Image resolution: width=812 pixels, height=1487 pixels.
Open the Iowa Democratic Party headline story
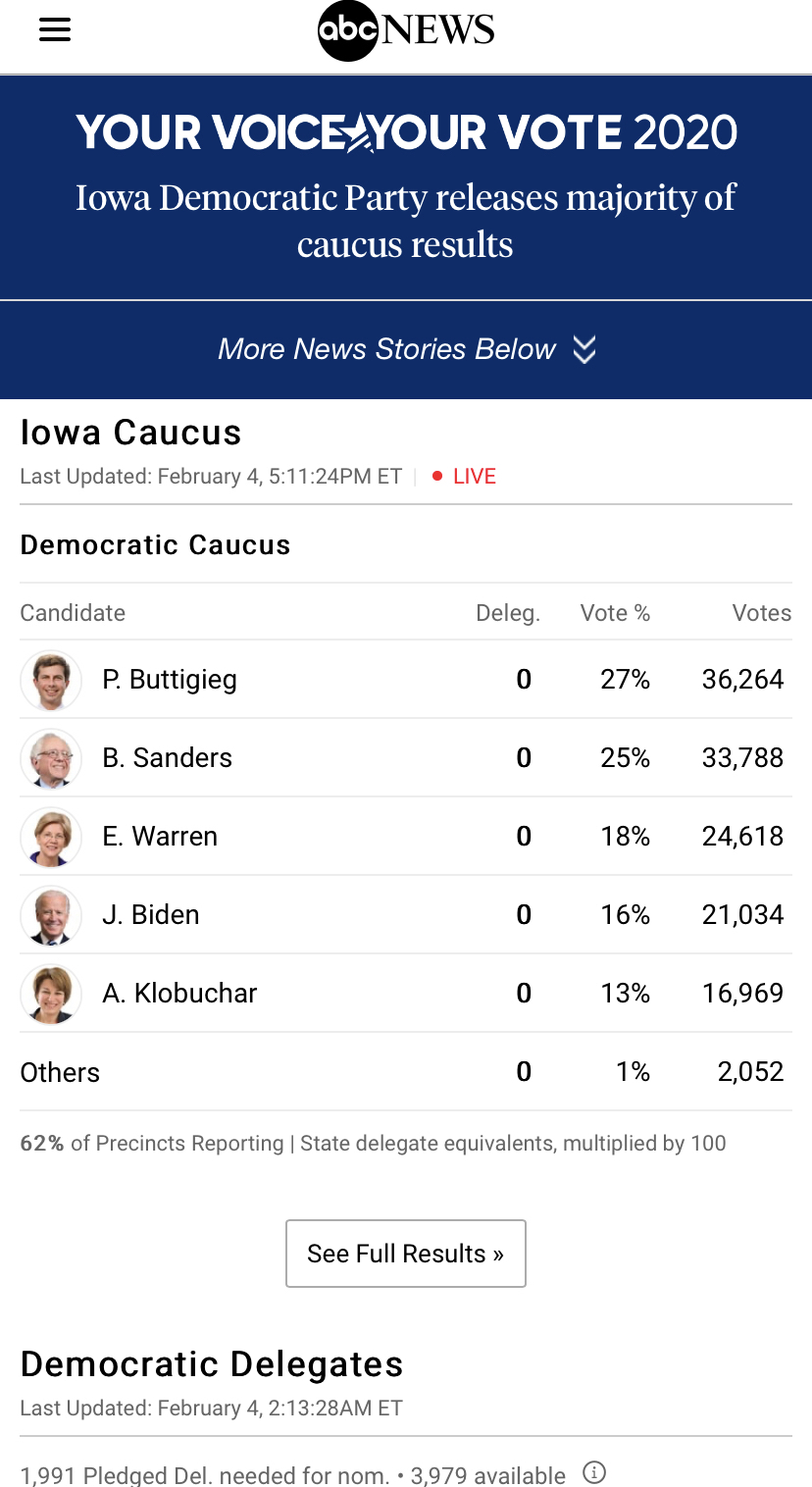pos(406,221)
